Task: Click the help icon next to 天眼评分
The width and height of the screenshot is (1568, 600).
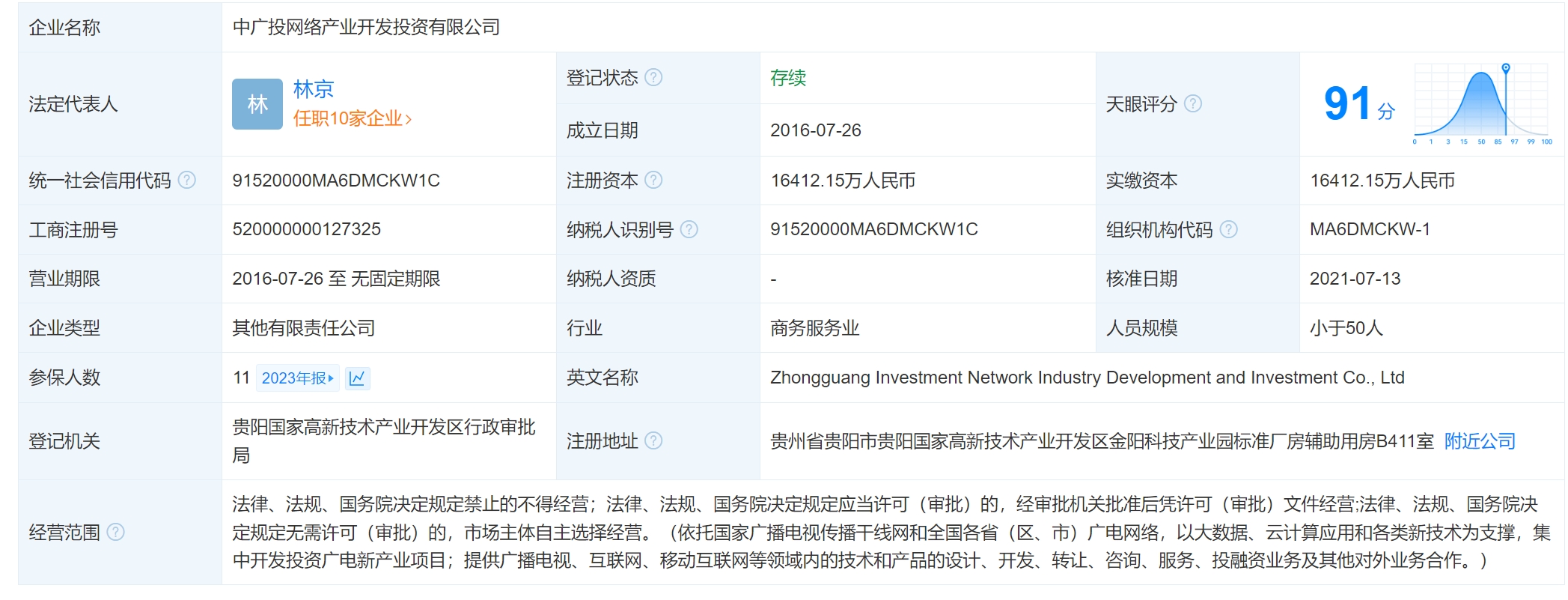Action: point(1193,103)
